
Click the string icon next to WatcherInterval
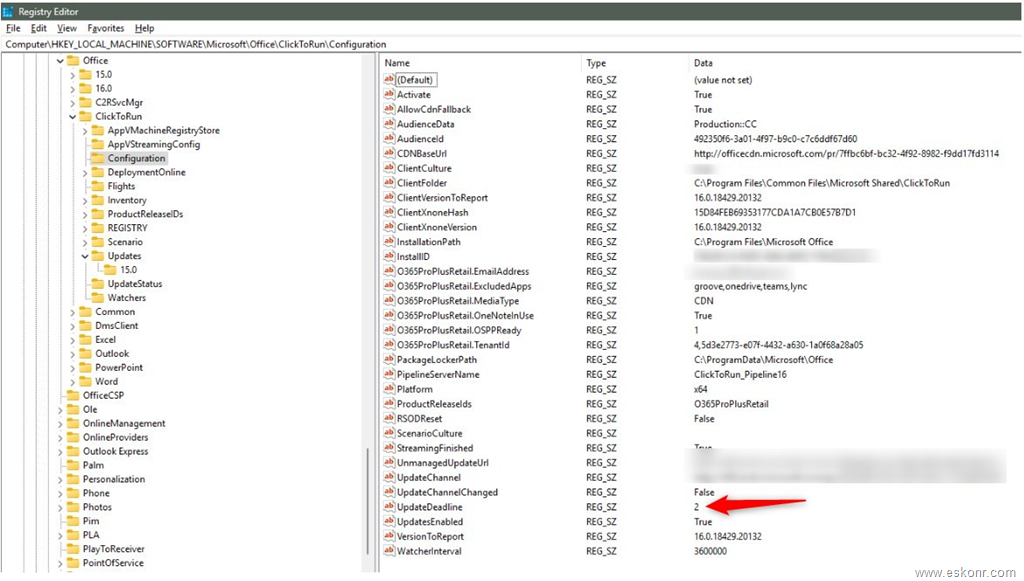click(x=389, y=551)
